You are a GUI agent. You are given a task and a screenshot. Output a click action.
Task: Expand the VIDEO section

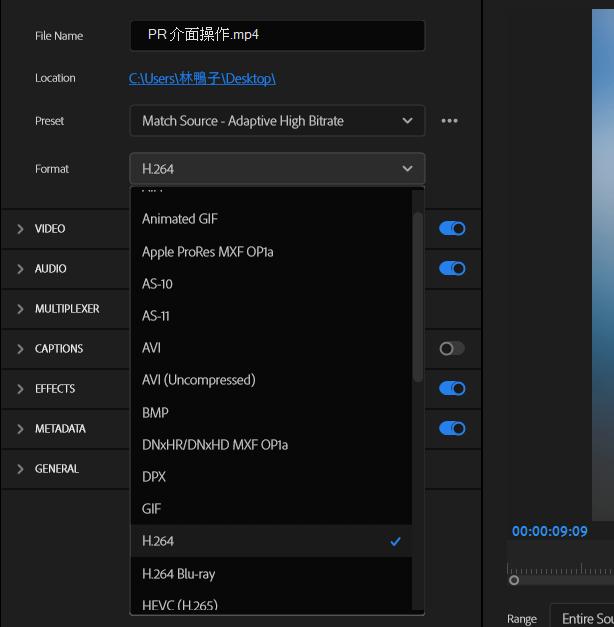20,229
